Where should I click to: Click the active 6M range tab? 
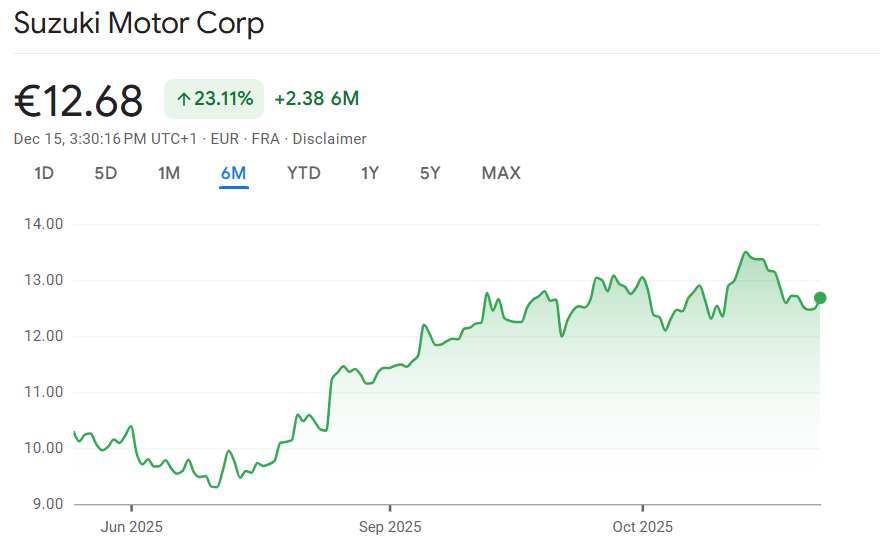pyautogui.click(x=233, y=173)
